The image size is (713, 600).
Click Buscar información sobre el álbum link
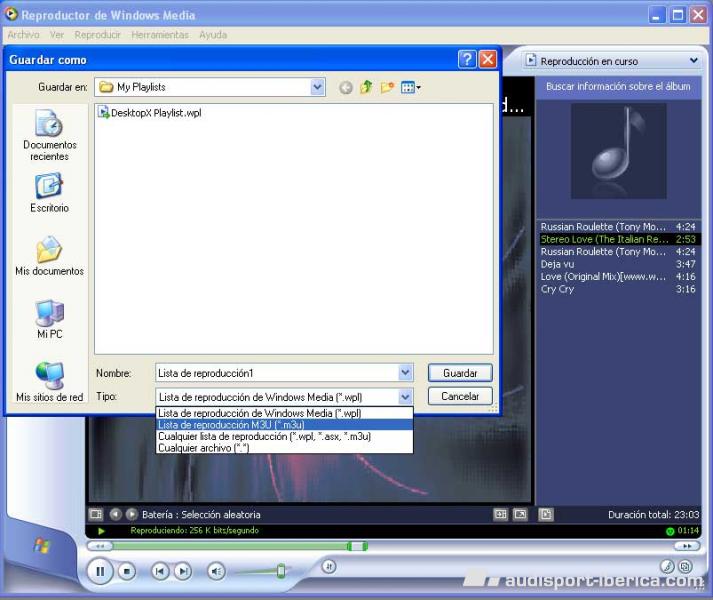pos(618,86)
